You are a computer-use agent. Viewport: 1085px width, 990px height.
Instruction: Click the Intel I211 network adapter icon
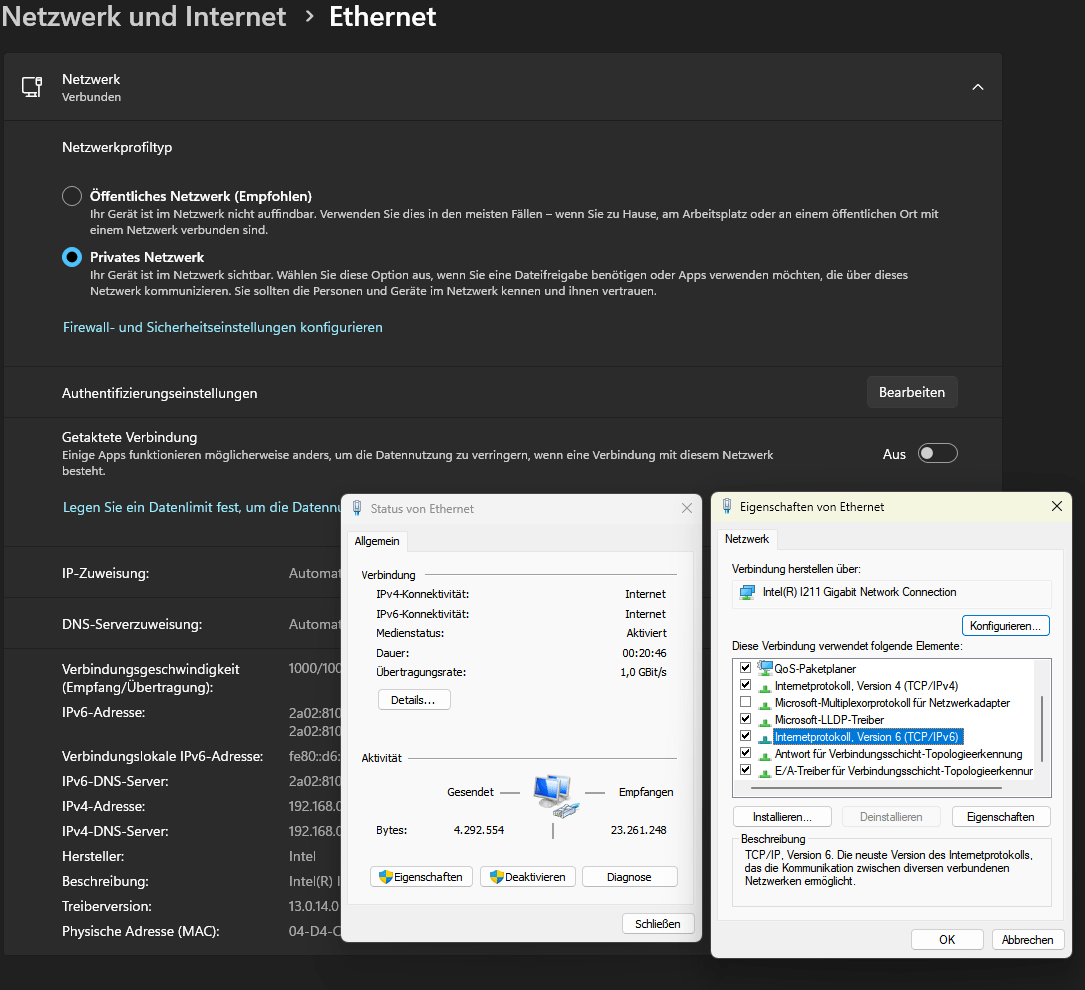click(x=745, y=592)
